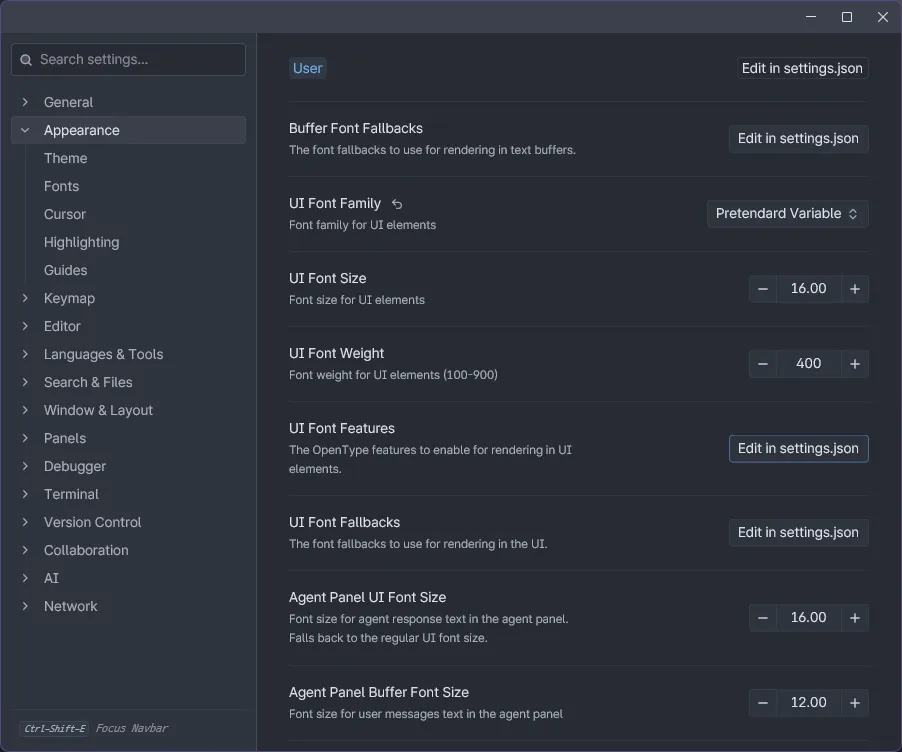Edit UI Font Features in settings.json
The image size is (902, 752).
click(798, 449)
